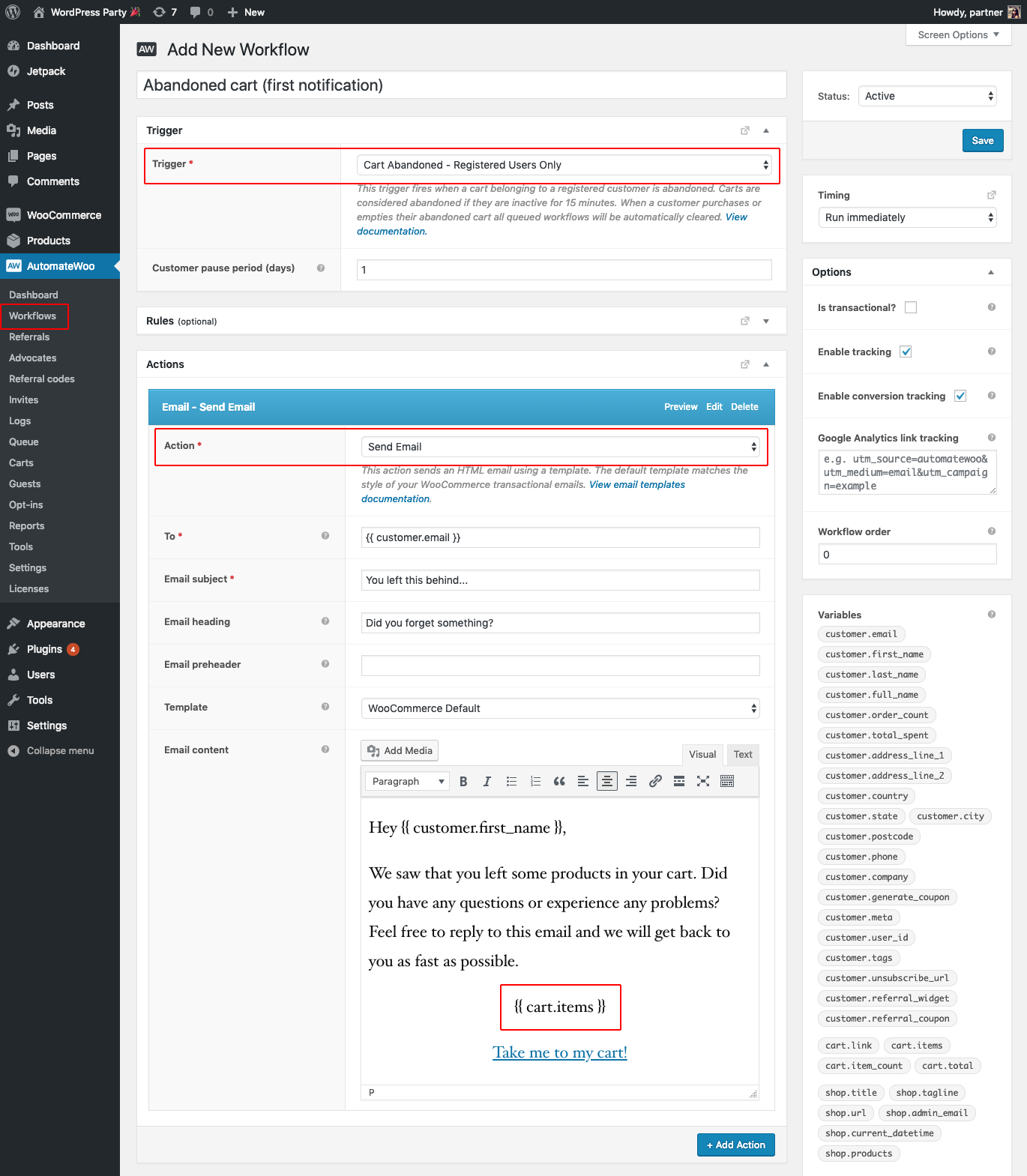Align email text to the right
Image resolution: width=1027 pixels, height=1176 pixels.
(631, 781)
